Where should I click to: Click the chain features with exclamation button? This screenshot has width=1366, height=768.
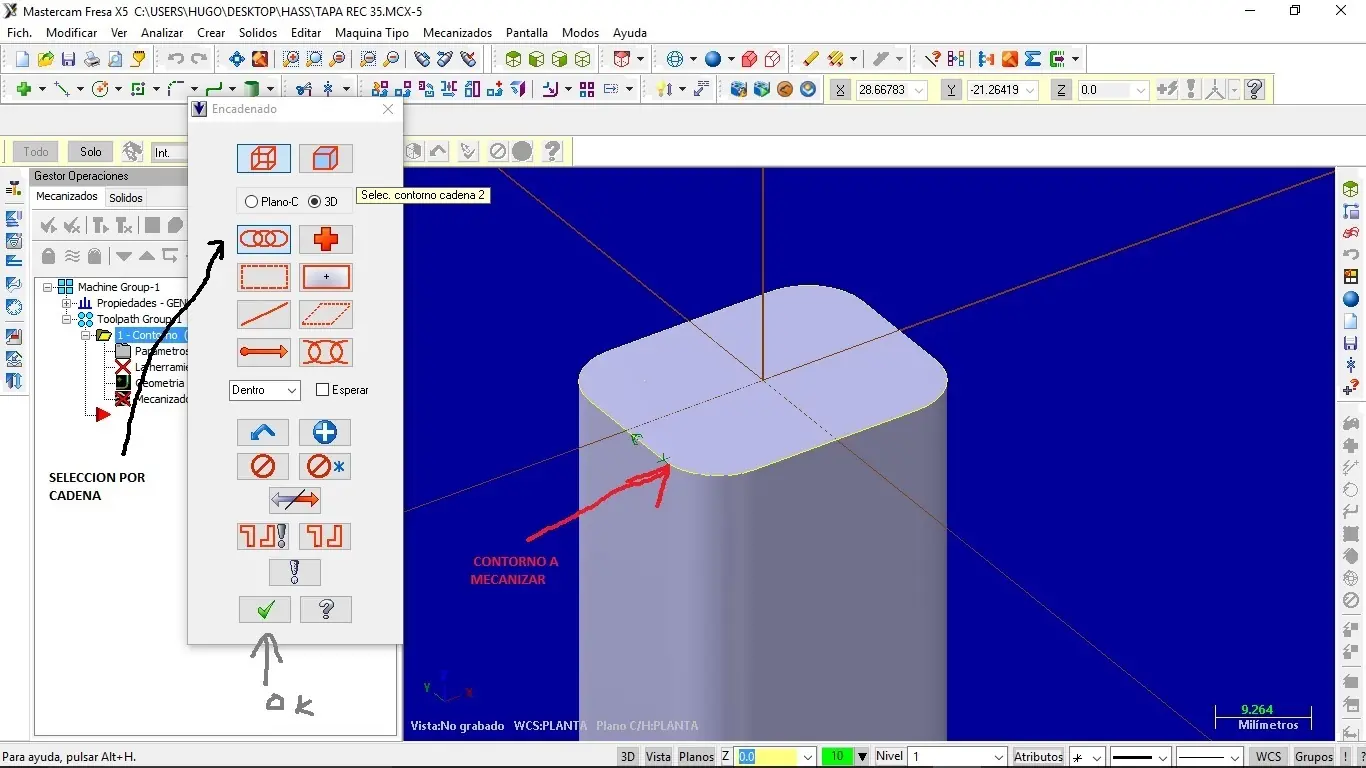click(x=264, y=536)
